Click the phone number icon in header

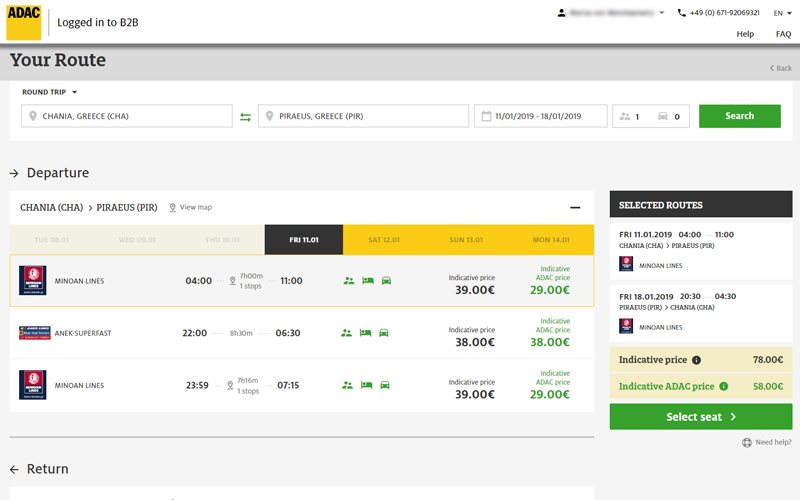pos(682,13)
